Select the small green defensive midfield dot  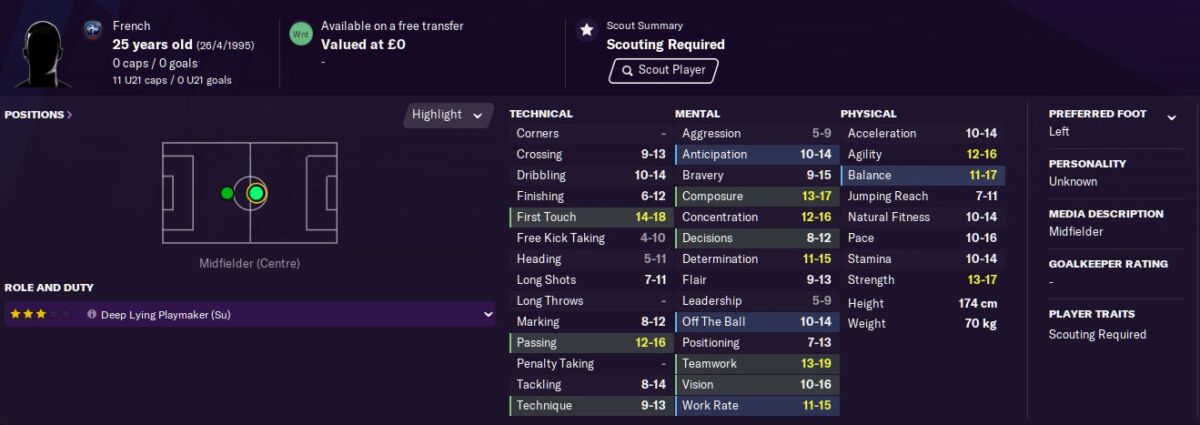(x=227, y=193)
